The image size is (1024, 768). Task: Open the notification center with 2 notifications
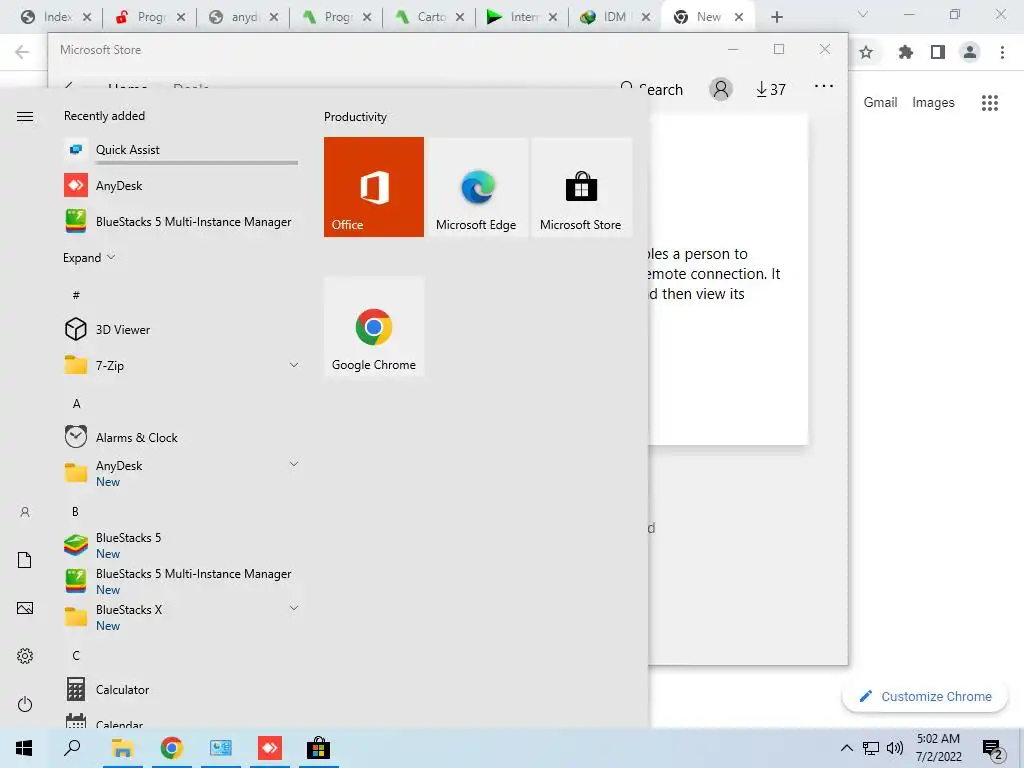coord(993,748)
